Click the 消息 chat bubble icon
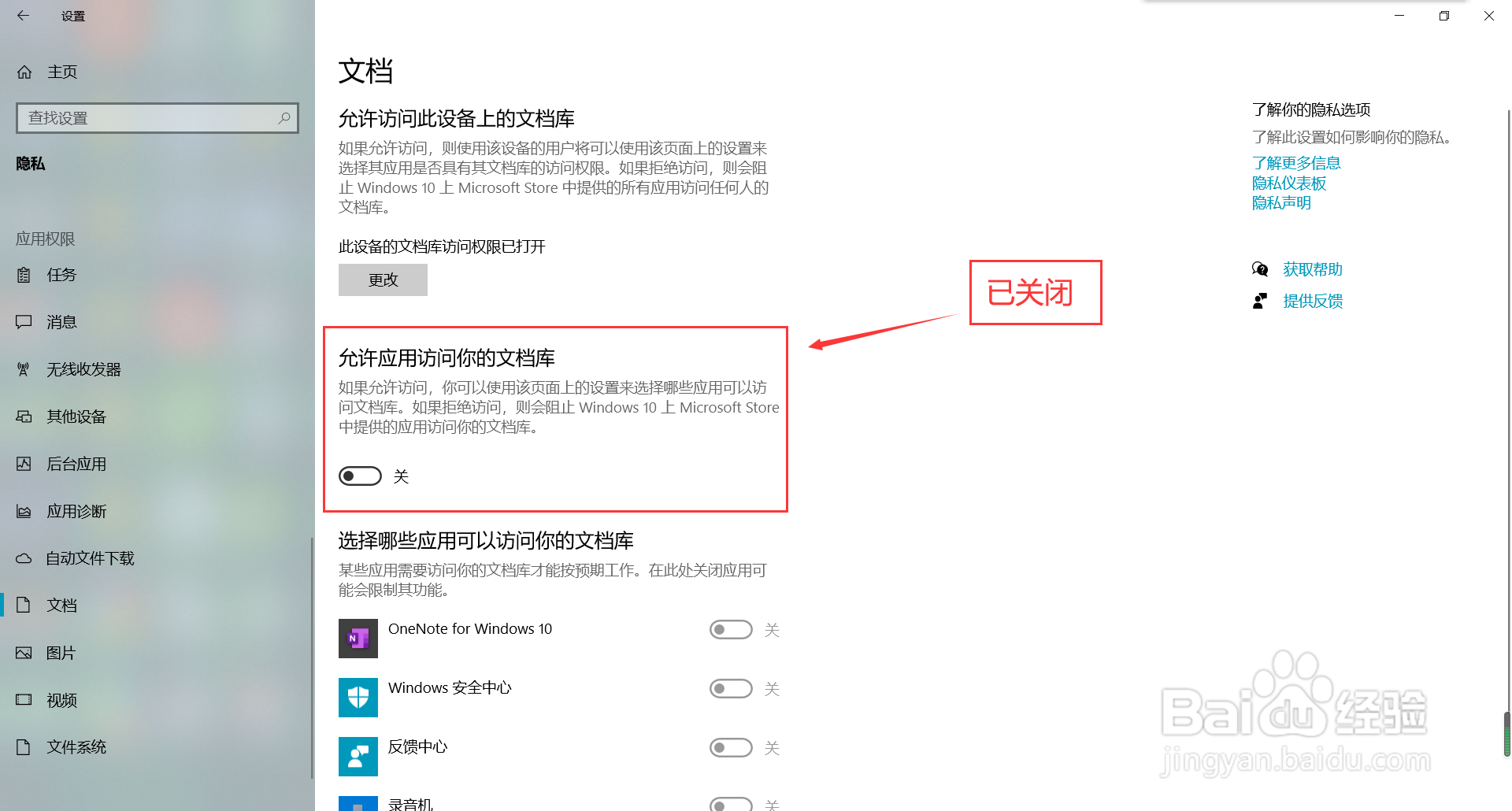Screen dimensions: 1512x811 coord(24,322)
